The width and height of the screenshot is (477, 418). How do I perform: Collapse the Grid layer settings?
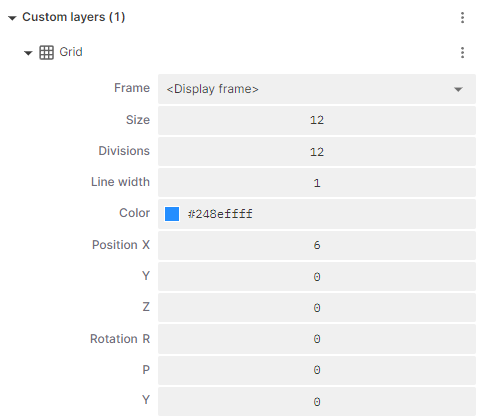click(x=28, y=53)
